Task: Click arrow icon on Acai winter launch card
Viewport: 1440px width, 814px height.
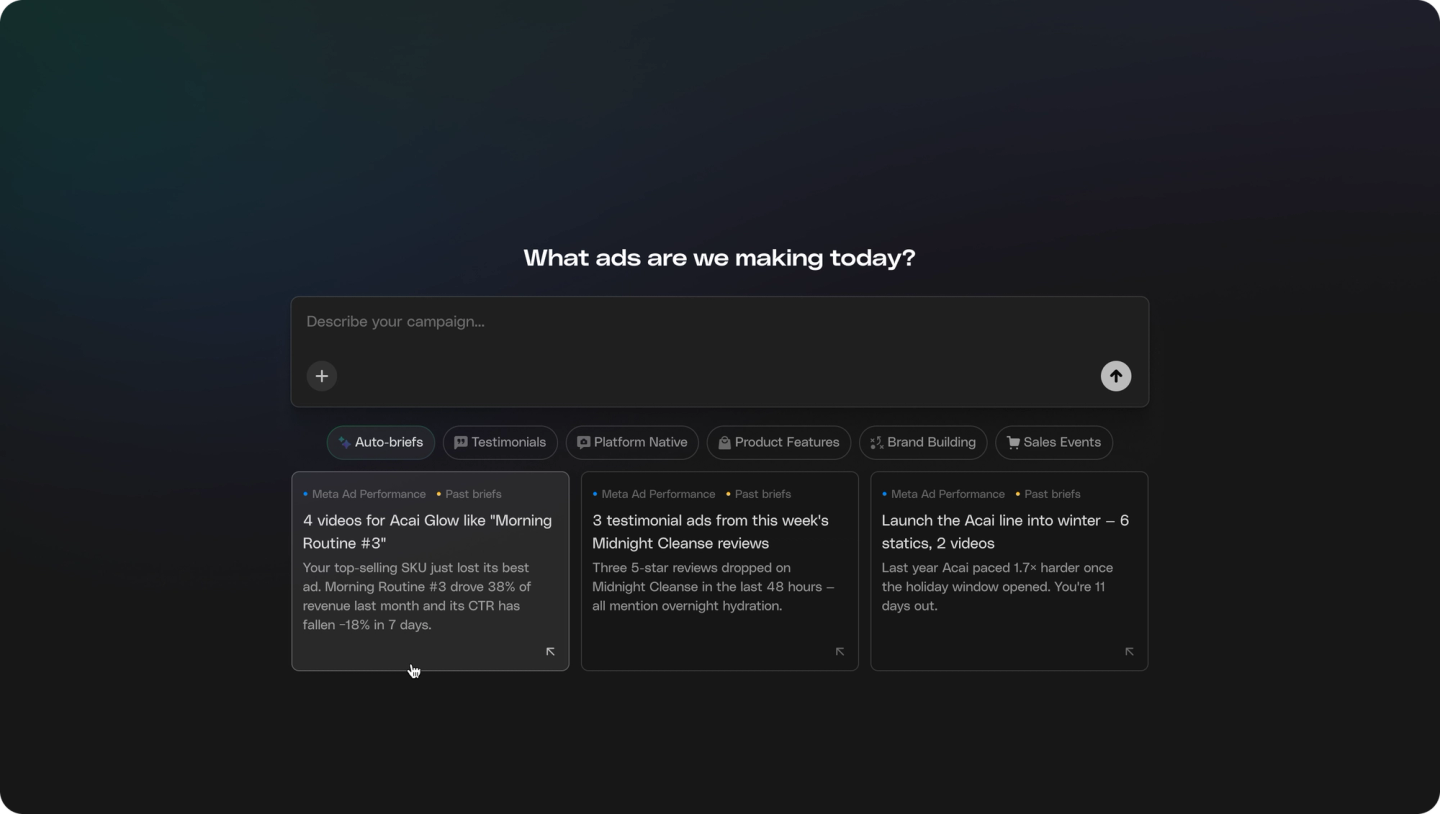Action: click(1129, 651)
